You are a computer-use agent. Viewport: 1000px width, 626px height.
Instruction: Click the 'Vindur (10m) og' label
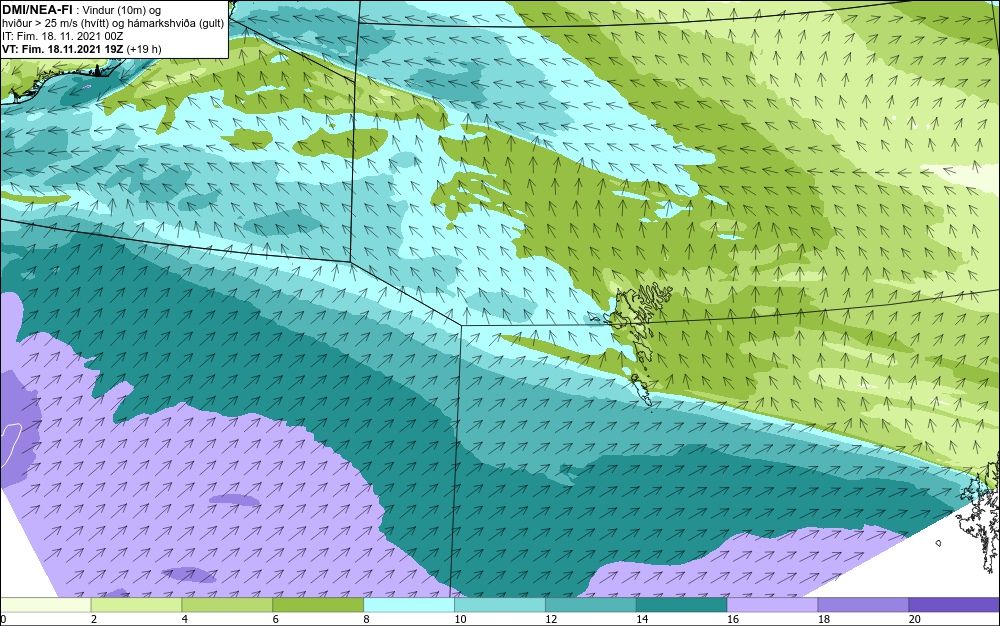click(x=122, y=10)
